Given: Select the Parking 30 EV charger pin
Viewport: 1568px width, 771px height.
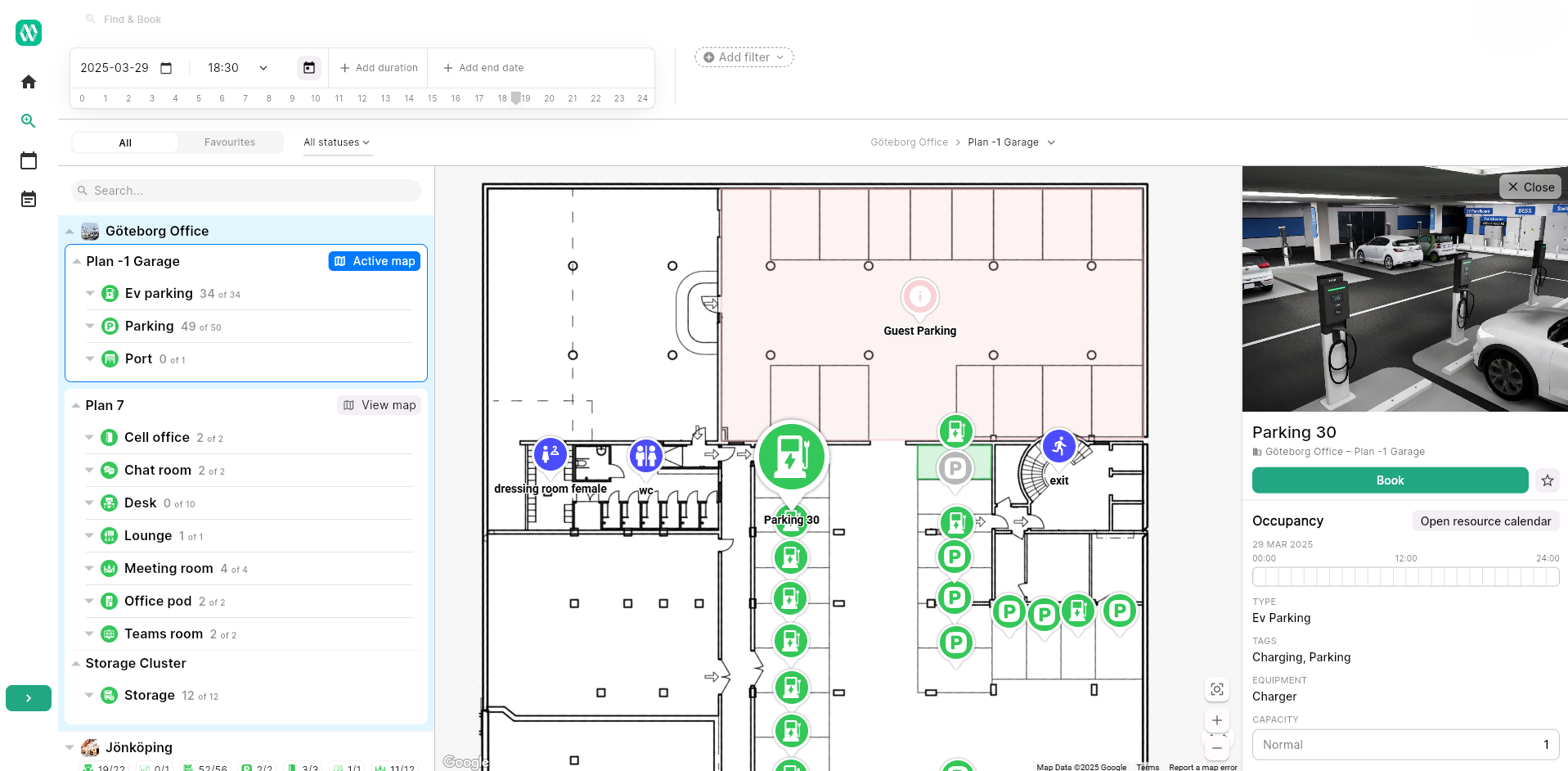Looking at the screenshot, I should (790, 458).
